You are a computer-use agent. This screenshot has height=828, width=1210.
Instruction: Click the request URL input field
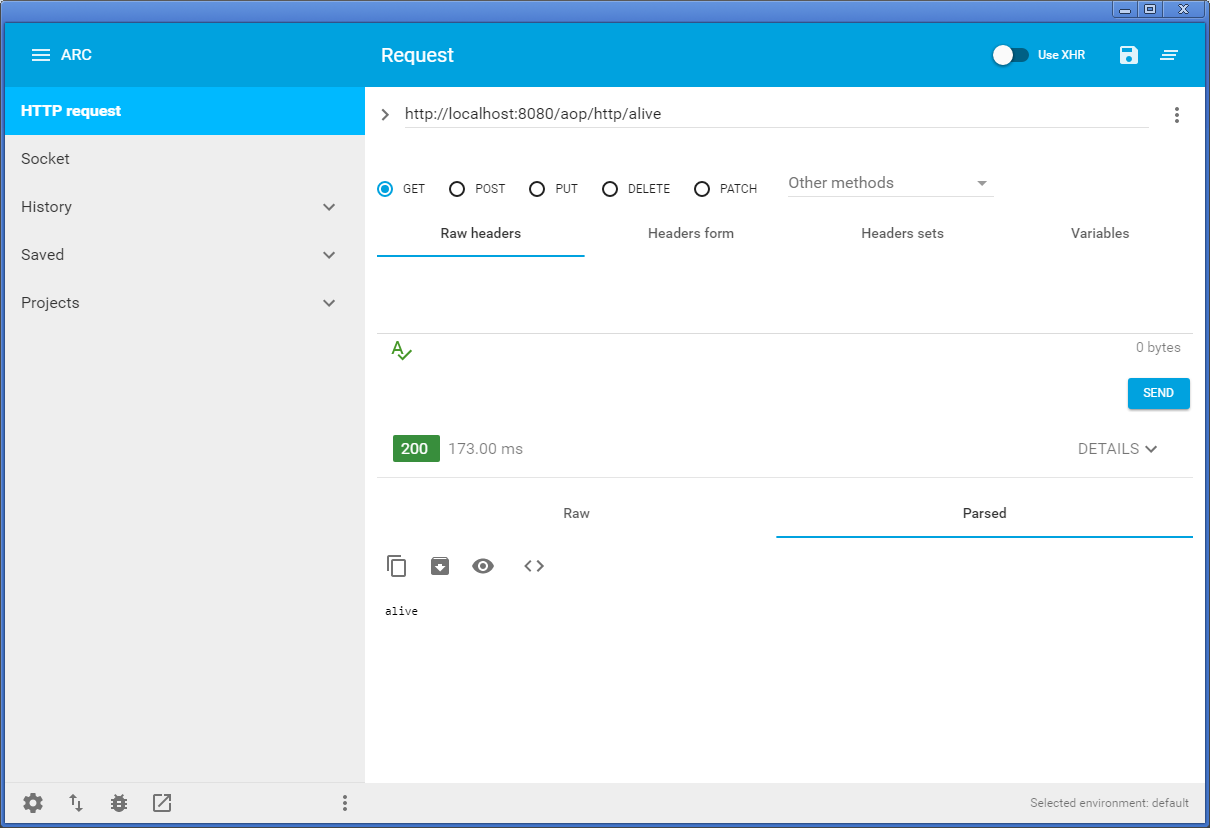(775, 114)
